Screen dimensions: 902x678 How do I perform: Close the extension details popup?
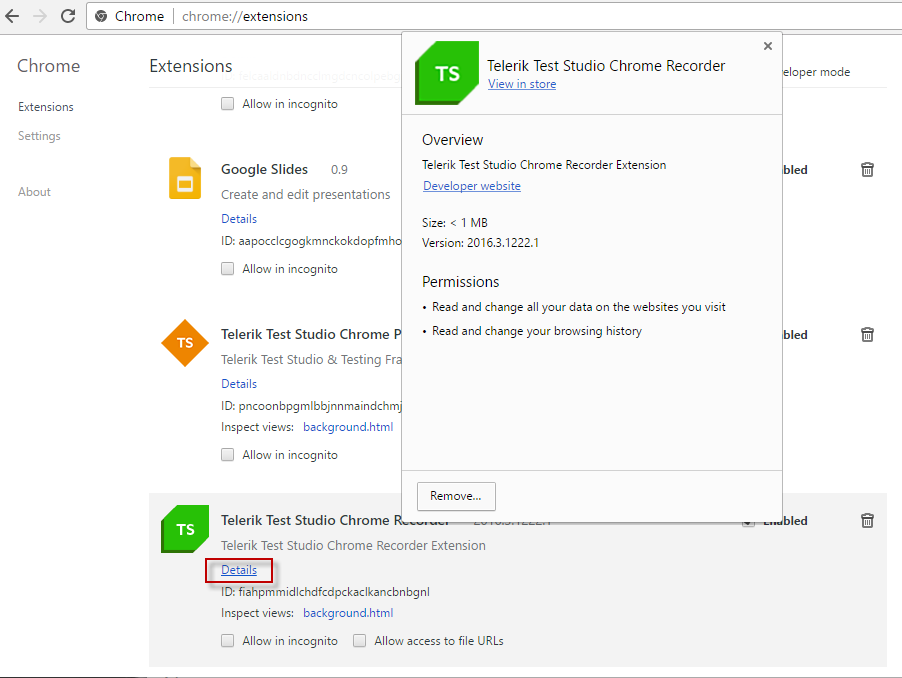pos(768,46)
